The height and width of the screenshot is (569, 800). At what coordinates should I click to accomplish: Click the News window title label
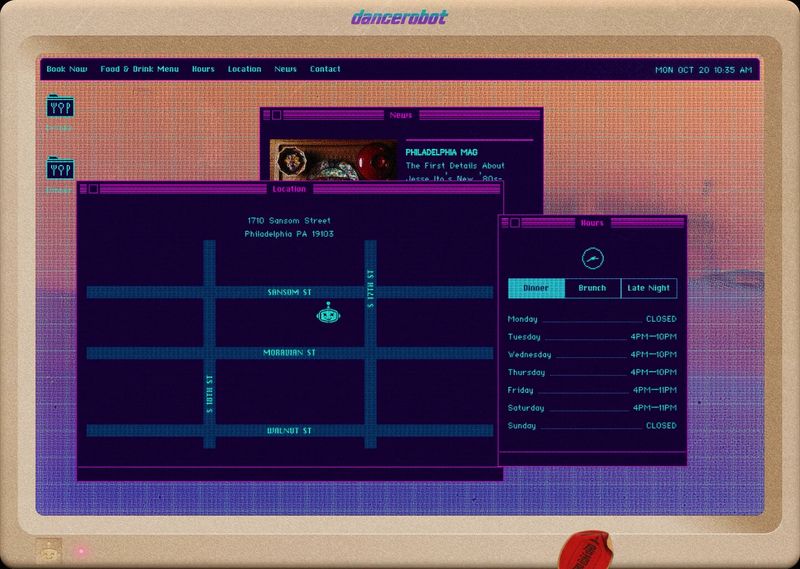pos(401,115)
